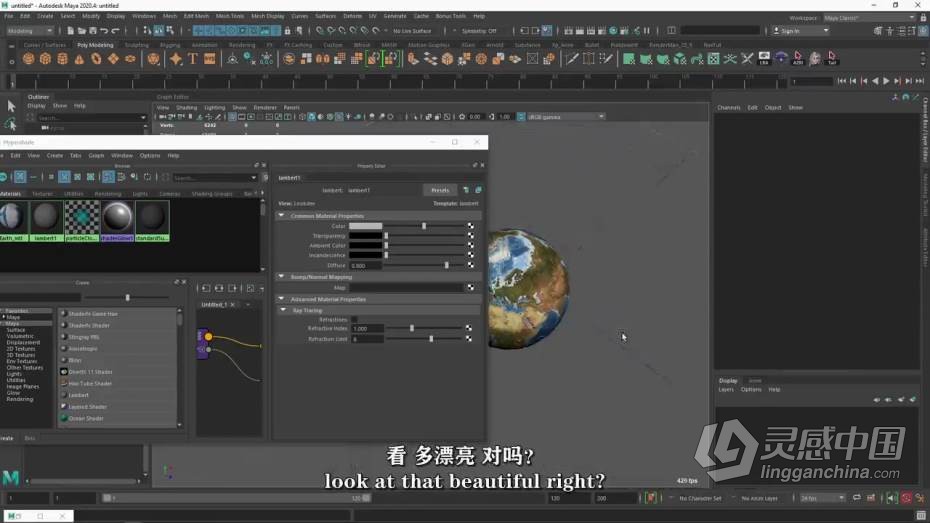This screenshot has height=523, width=930.
Task: Select the standardSurface material thumbnail
Action: coord(152,221)
